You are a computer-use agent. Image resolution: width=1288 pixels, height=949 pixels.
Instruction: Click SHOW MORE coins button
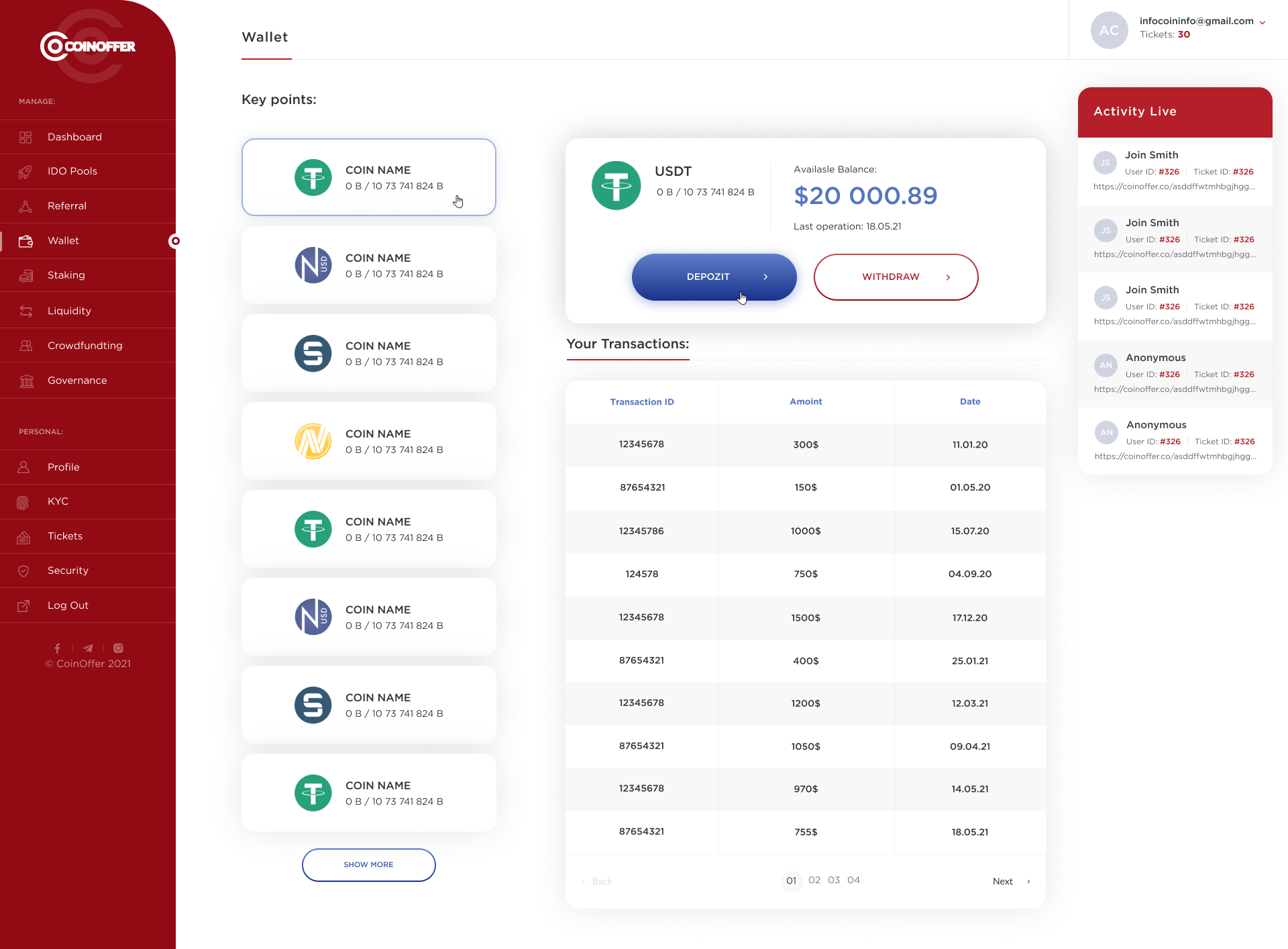coord(369,864)
